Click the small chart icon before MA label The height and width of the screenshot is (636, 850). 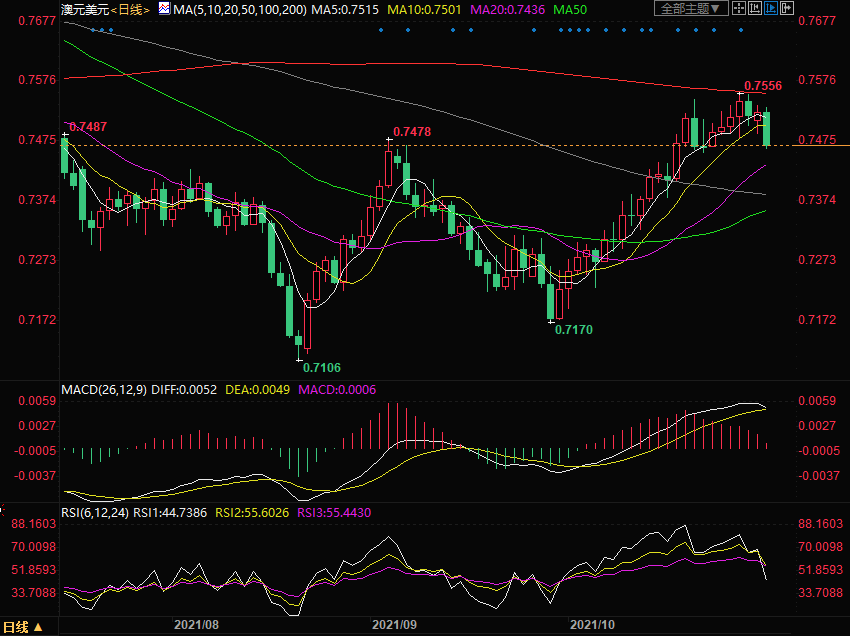point(164,9)
